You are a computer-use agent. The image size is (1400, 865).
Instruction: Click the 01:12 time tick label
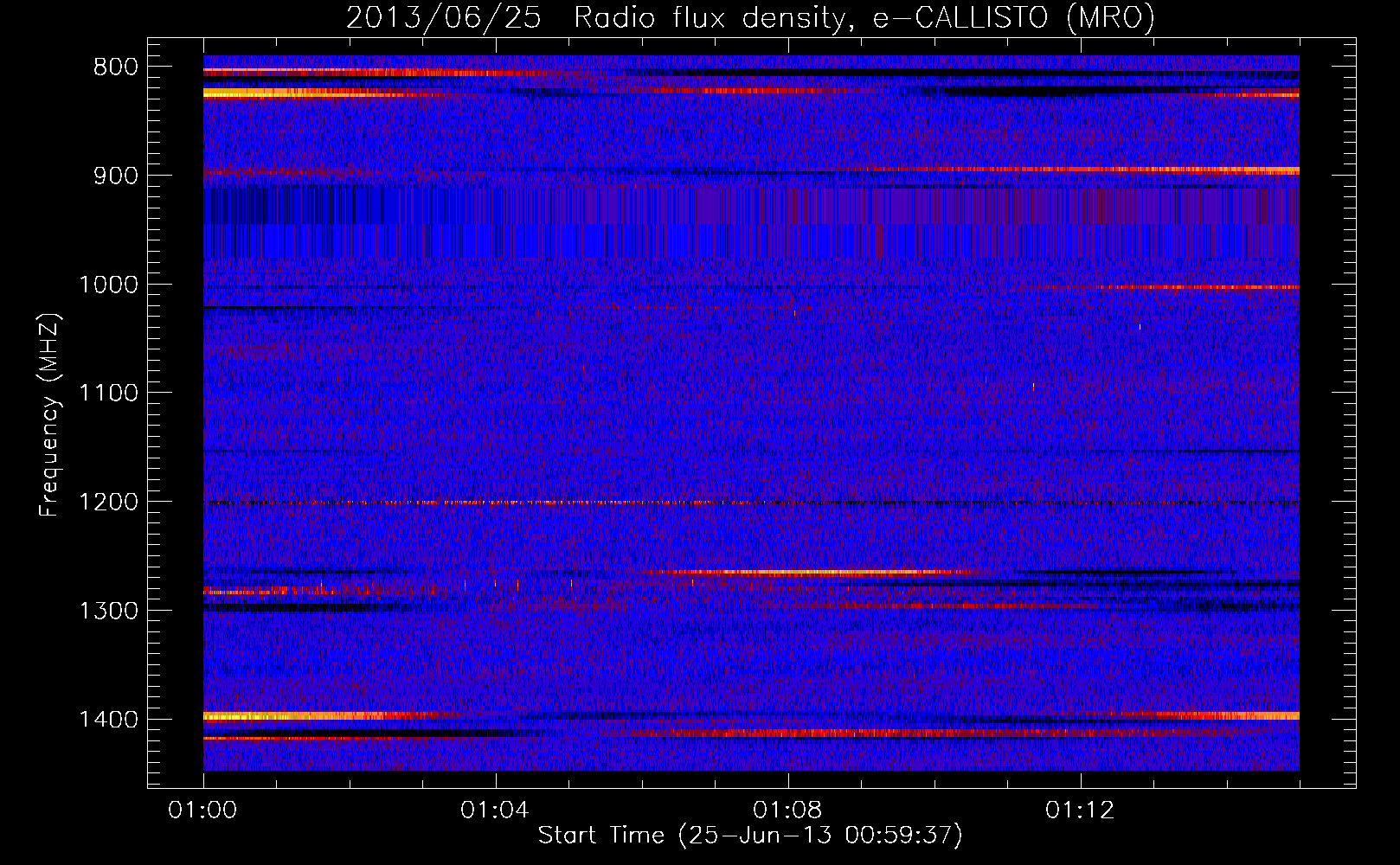coord(1080,811)
